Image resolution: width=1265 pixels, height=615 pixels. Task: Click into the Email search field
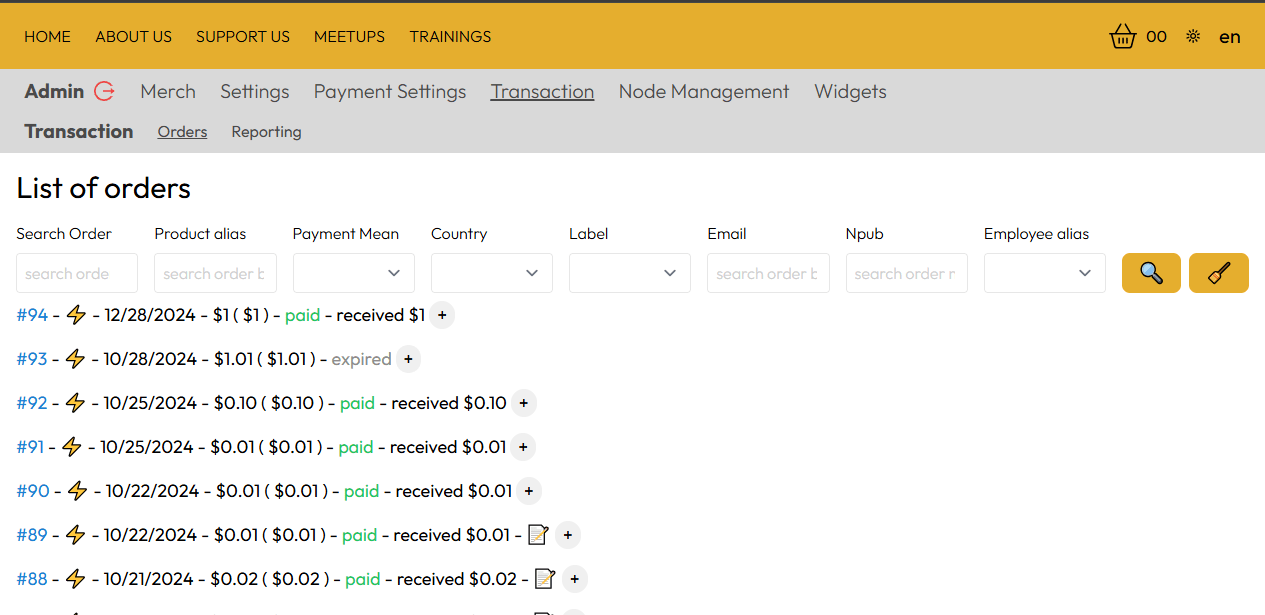coord(767,273)
